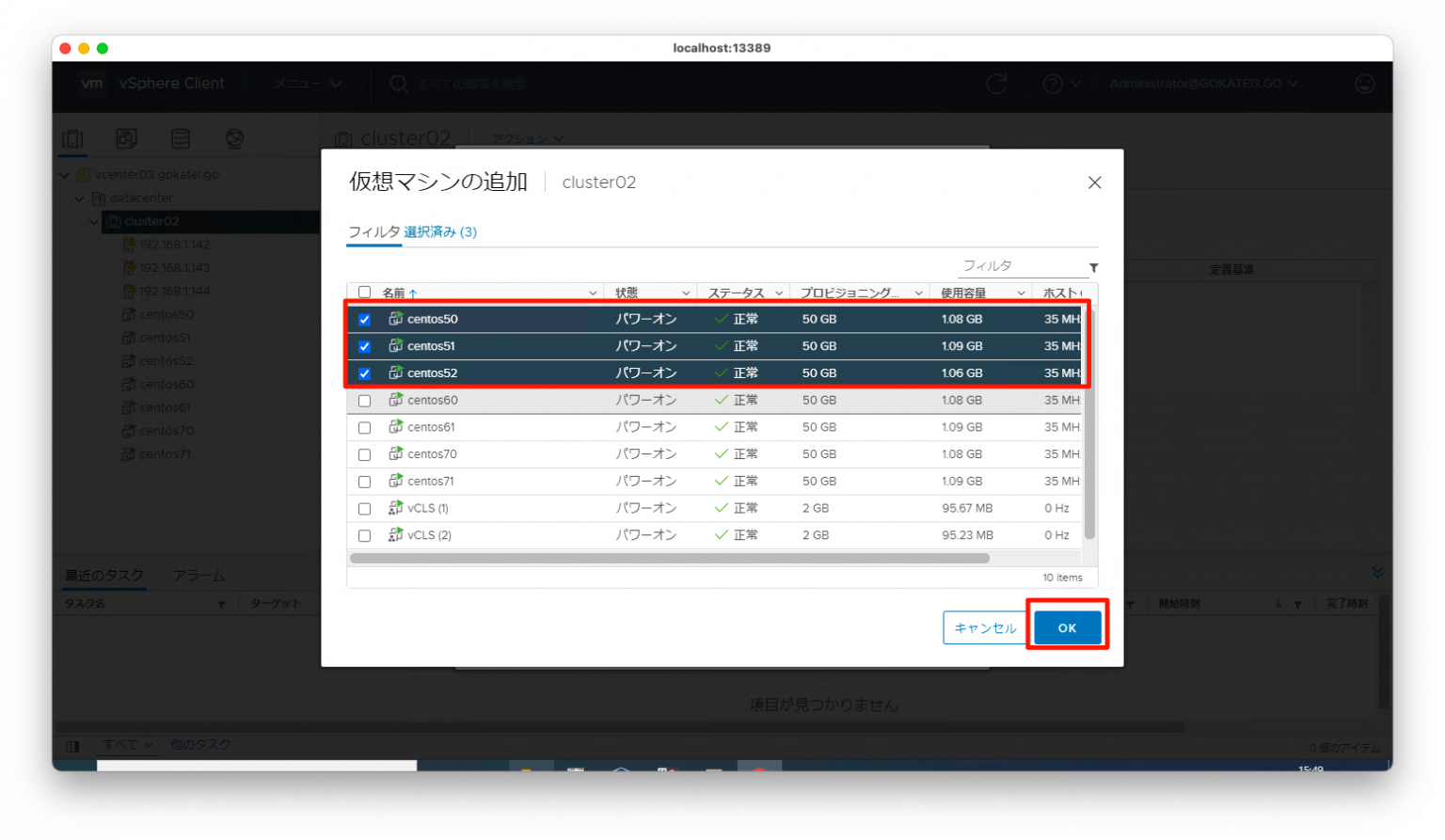Open the Hosts and Clusters inventory icon
1445x840 pixels.
72,137
